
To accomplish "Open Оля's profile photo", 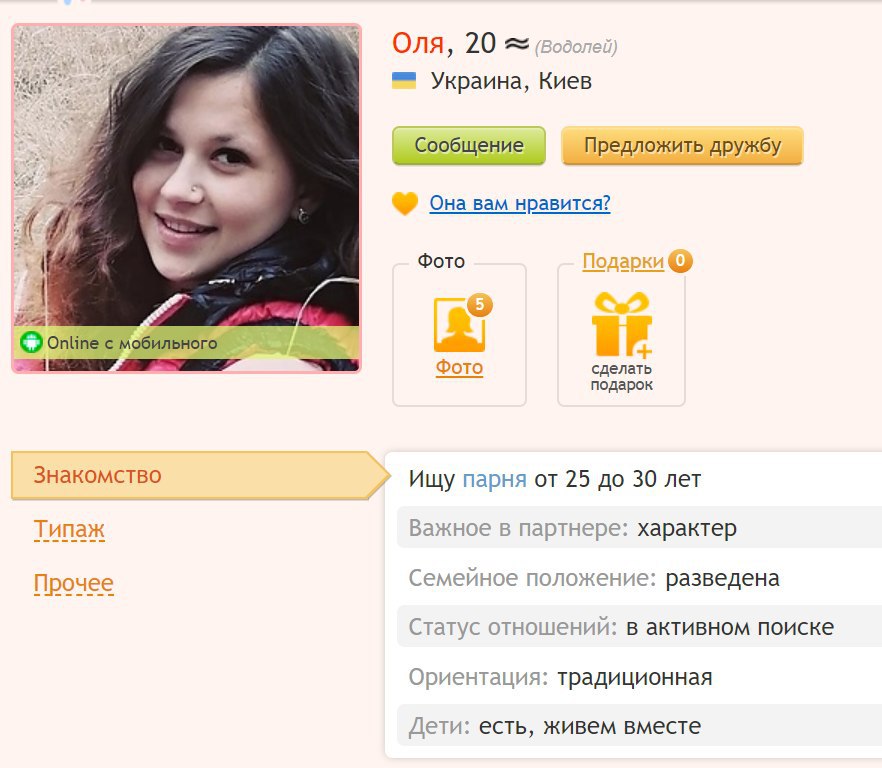I will coord(186,198).
